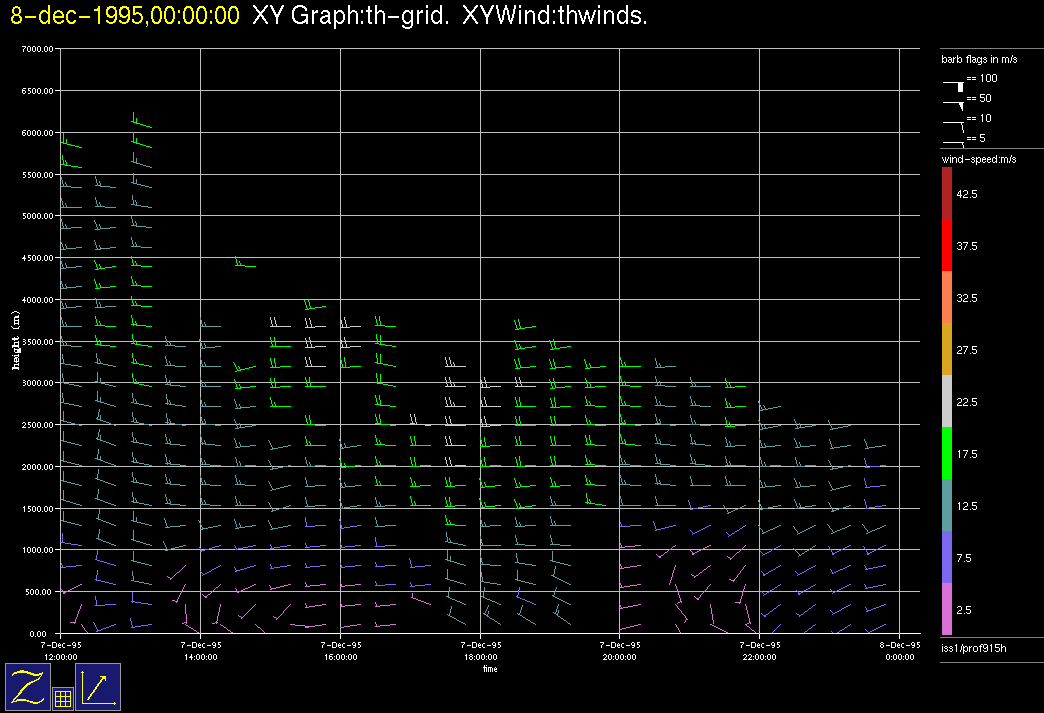This screenshot has width=1044, height=713.
Task: Click the 50 m/s barb flag symbol
Action: 954,103
